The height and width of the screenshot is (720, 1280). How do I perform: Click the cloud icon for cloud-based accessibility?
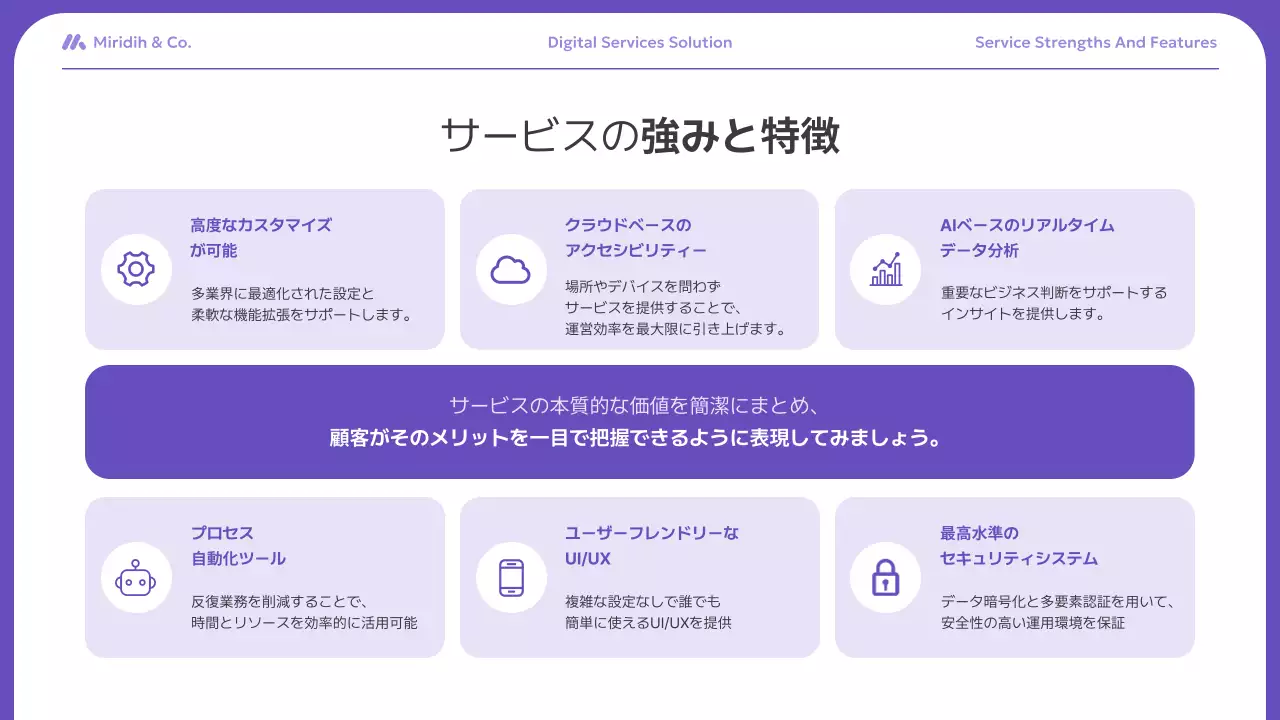point(511,269)
